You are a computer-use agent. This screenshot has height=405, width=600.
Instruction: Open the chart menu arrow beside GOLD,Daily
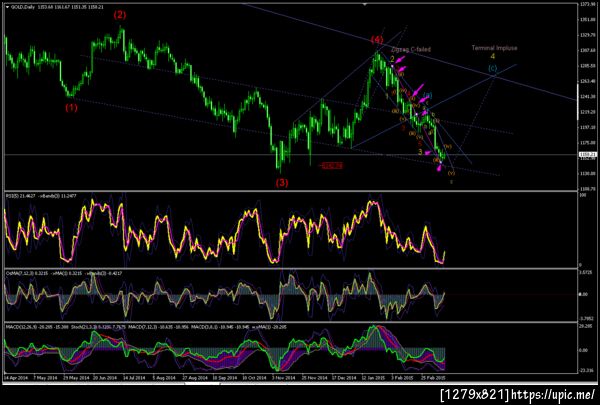coord(7,7)
